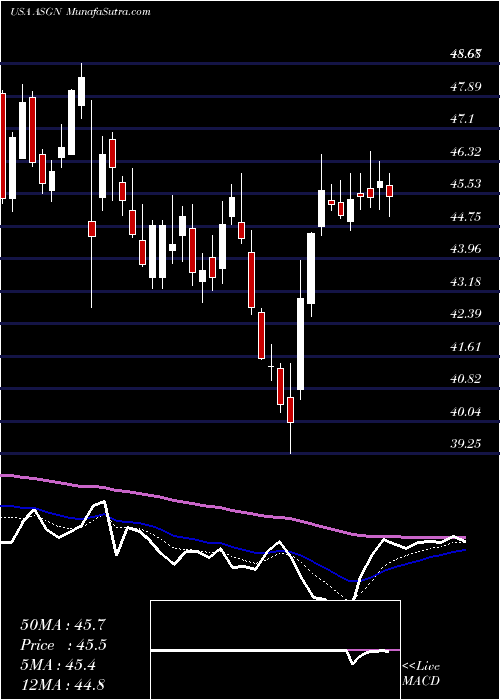The image size is (500, 700).
Task: Click the Price : 45.5 readout
Action: click(x=63, y=645)
